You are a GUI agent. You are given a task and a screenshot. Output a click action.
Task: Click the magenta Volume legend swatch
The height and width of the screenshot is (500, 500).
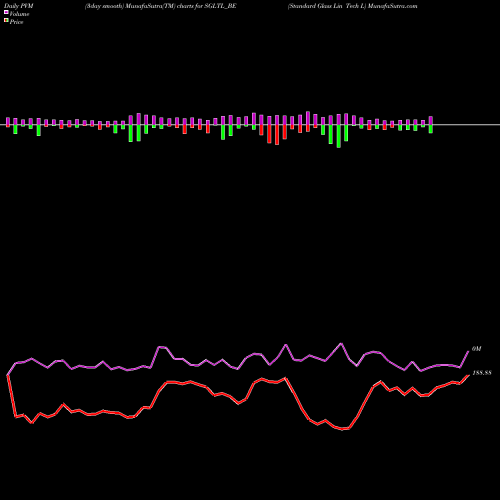(x=6, y=13)
